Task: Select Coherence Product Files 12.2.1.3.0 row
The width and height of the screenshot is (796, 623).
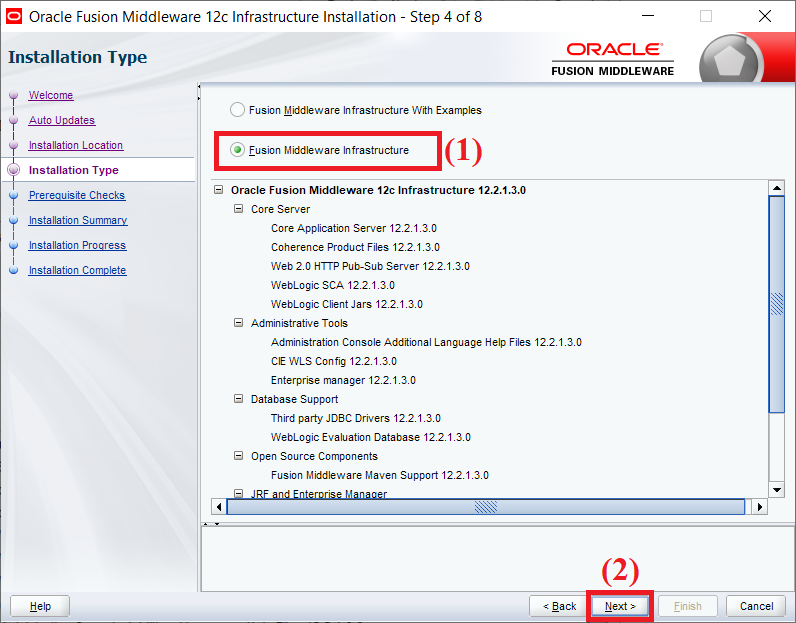Action: [355, 247]
